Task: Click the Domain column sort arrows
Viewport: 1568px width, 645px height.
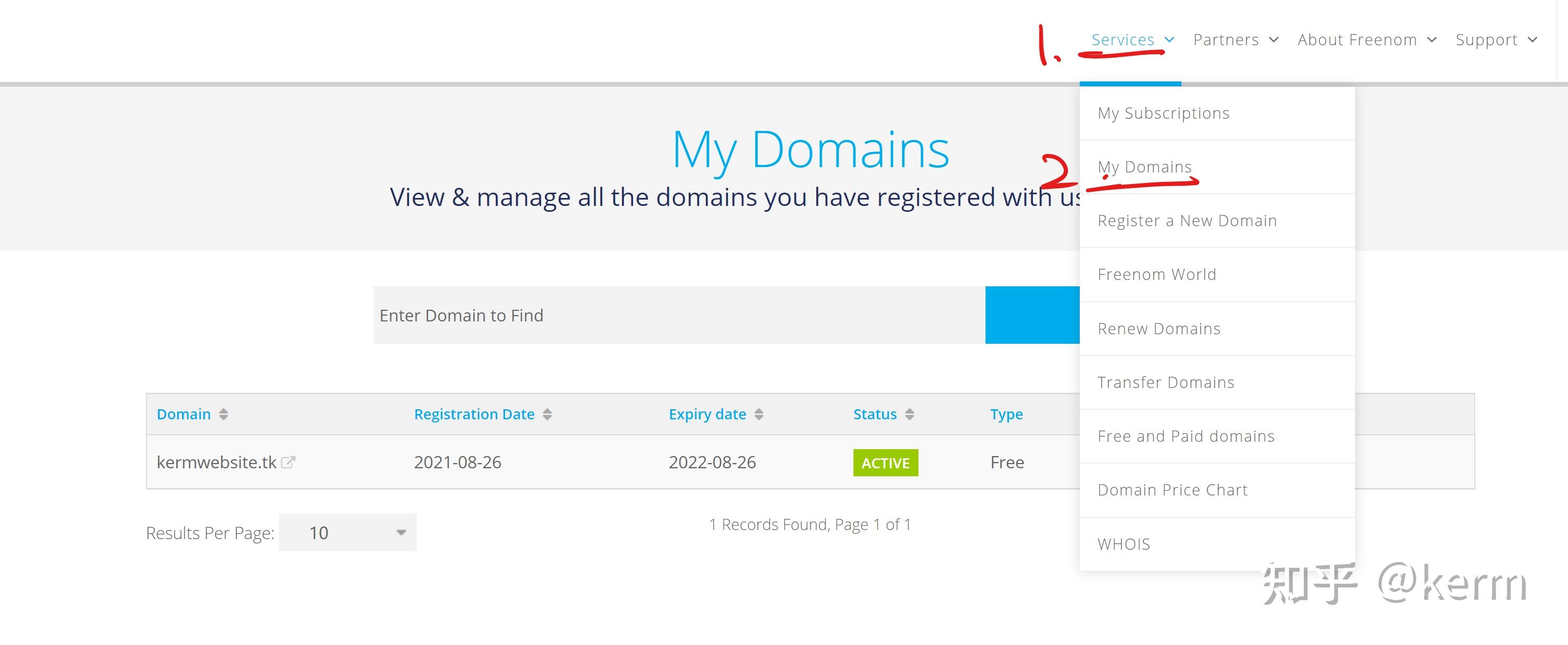Action: click(224, 415)
